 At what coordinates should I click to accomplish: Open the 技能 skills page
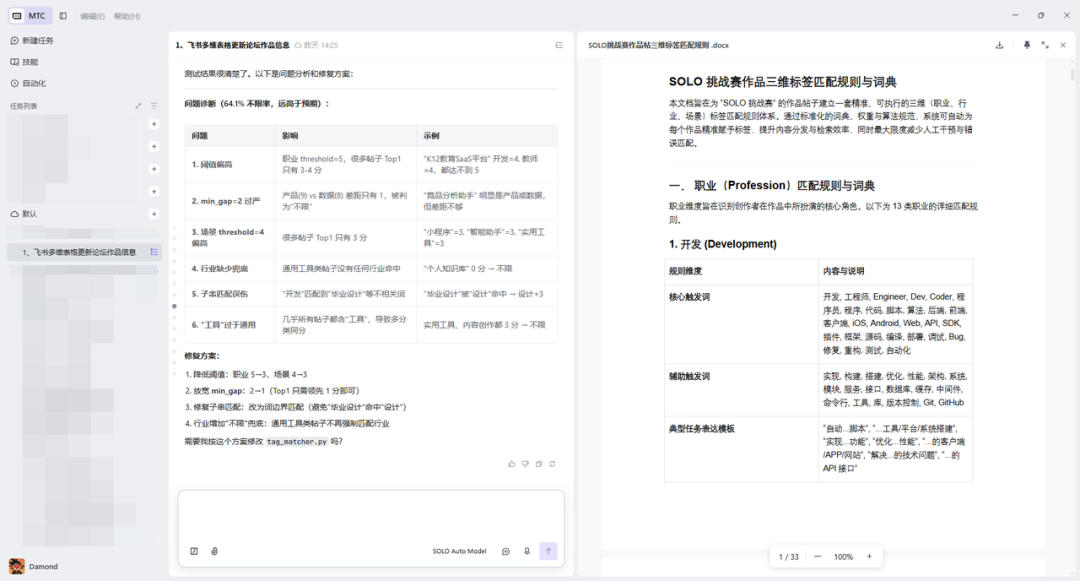point(25,62)
